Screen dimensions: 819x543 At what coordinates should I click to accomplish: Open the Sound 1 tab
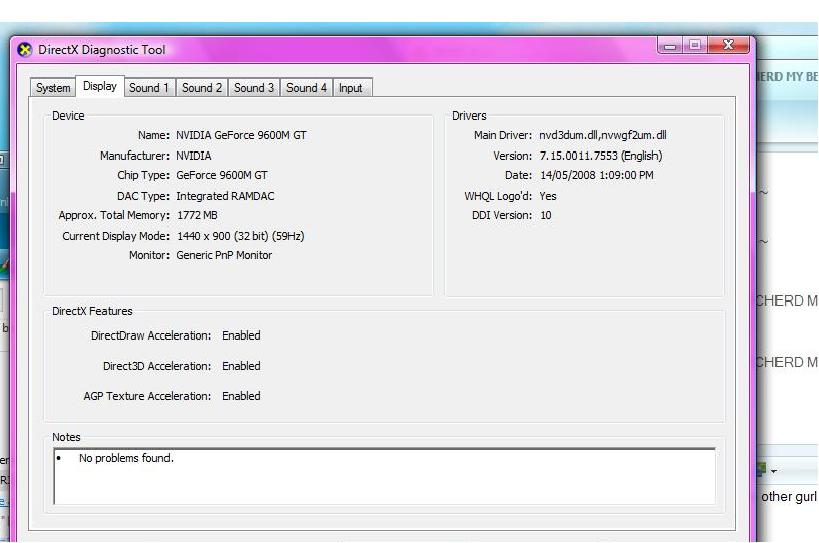149,88
